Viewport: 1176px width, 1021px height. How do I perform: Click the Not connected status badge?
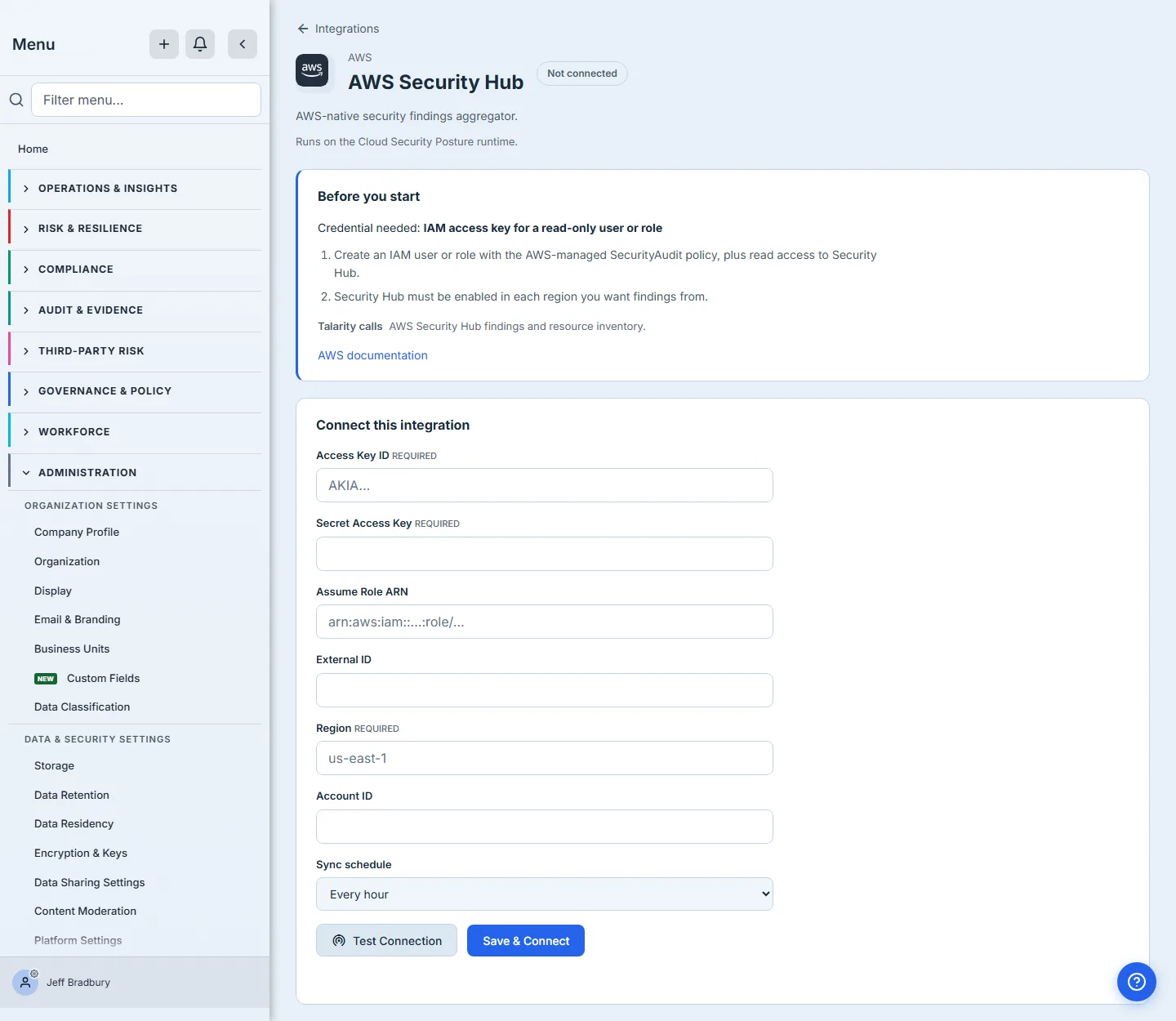(x=582, y=74)
